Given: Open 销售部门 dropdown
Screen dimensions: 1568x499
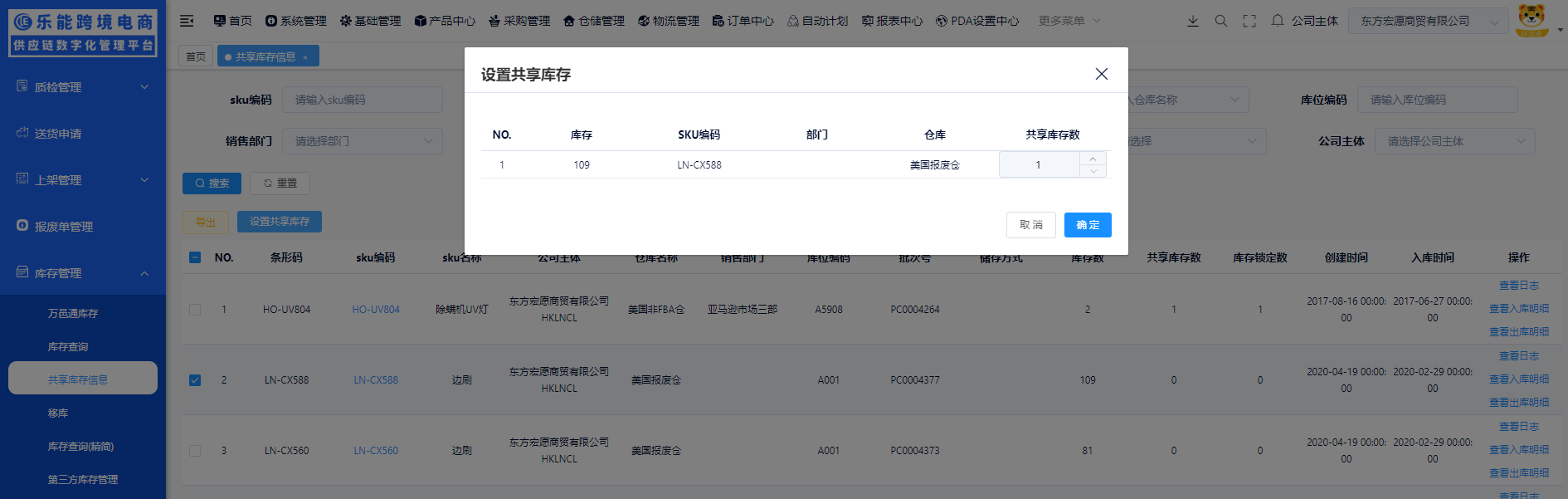Looking at the screenshot, I should click(x=363, y=141).
